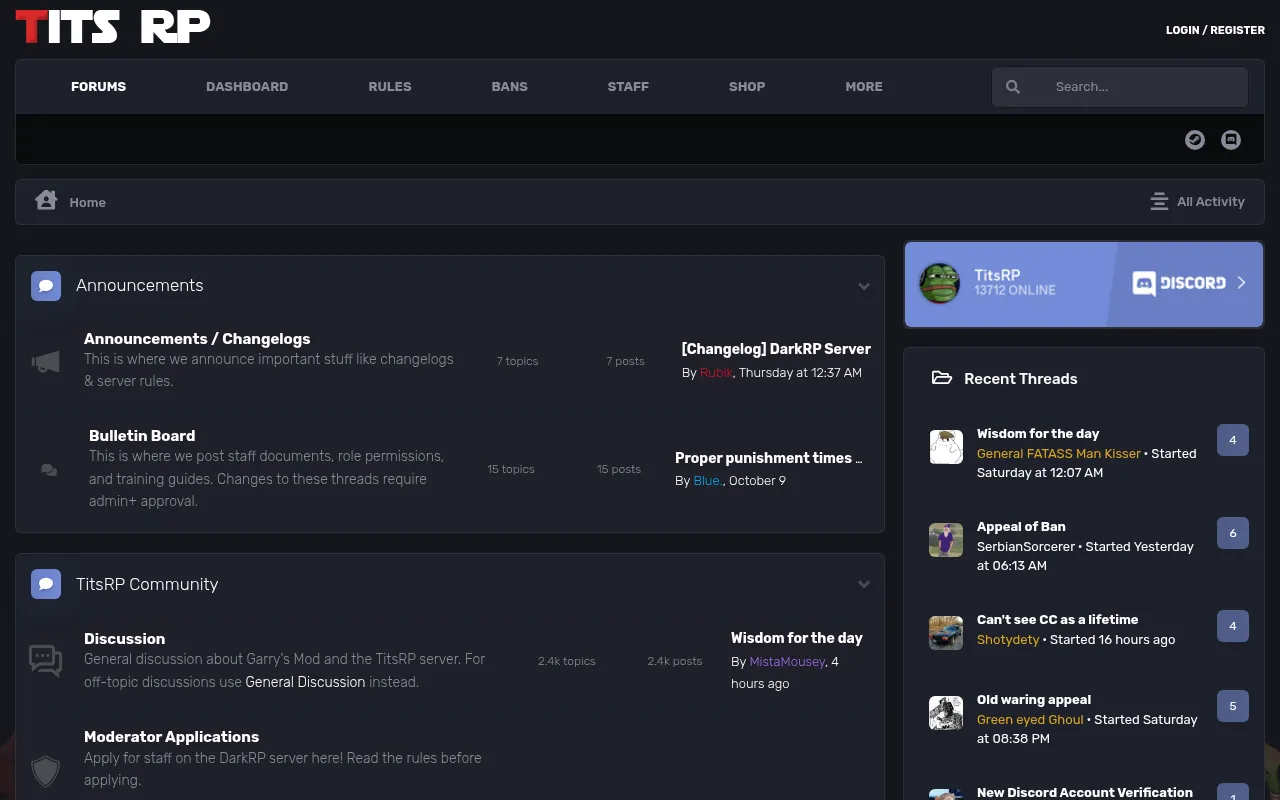Open latest post [Changelog] DarkRP Server
The height and width of the screenshot is (800, 1280).
(776, 349)
